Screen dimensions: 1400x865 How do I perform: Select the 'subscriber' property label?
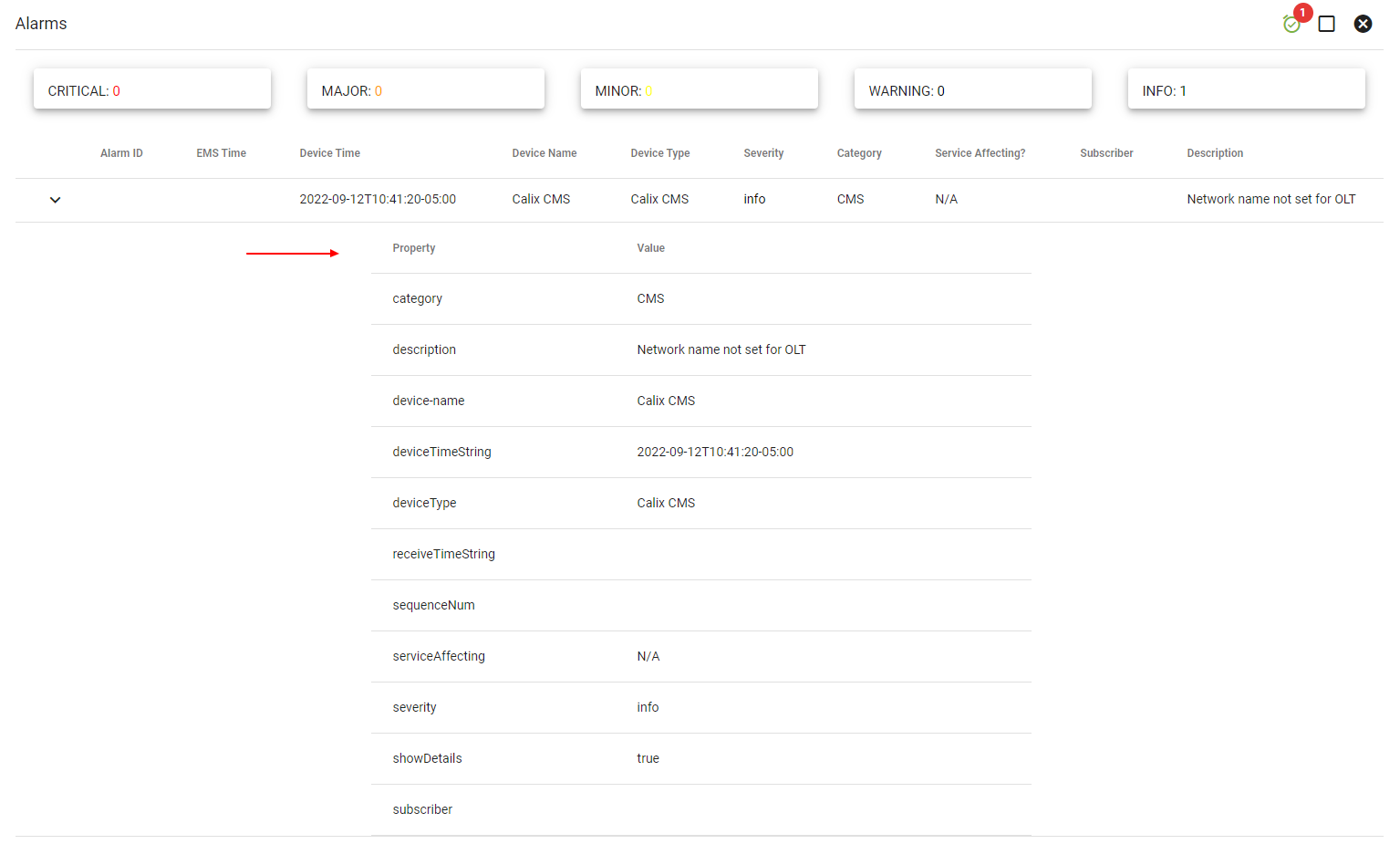pyautogui.click(x=422, y=809)
